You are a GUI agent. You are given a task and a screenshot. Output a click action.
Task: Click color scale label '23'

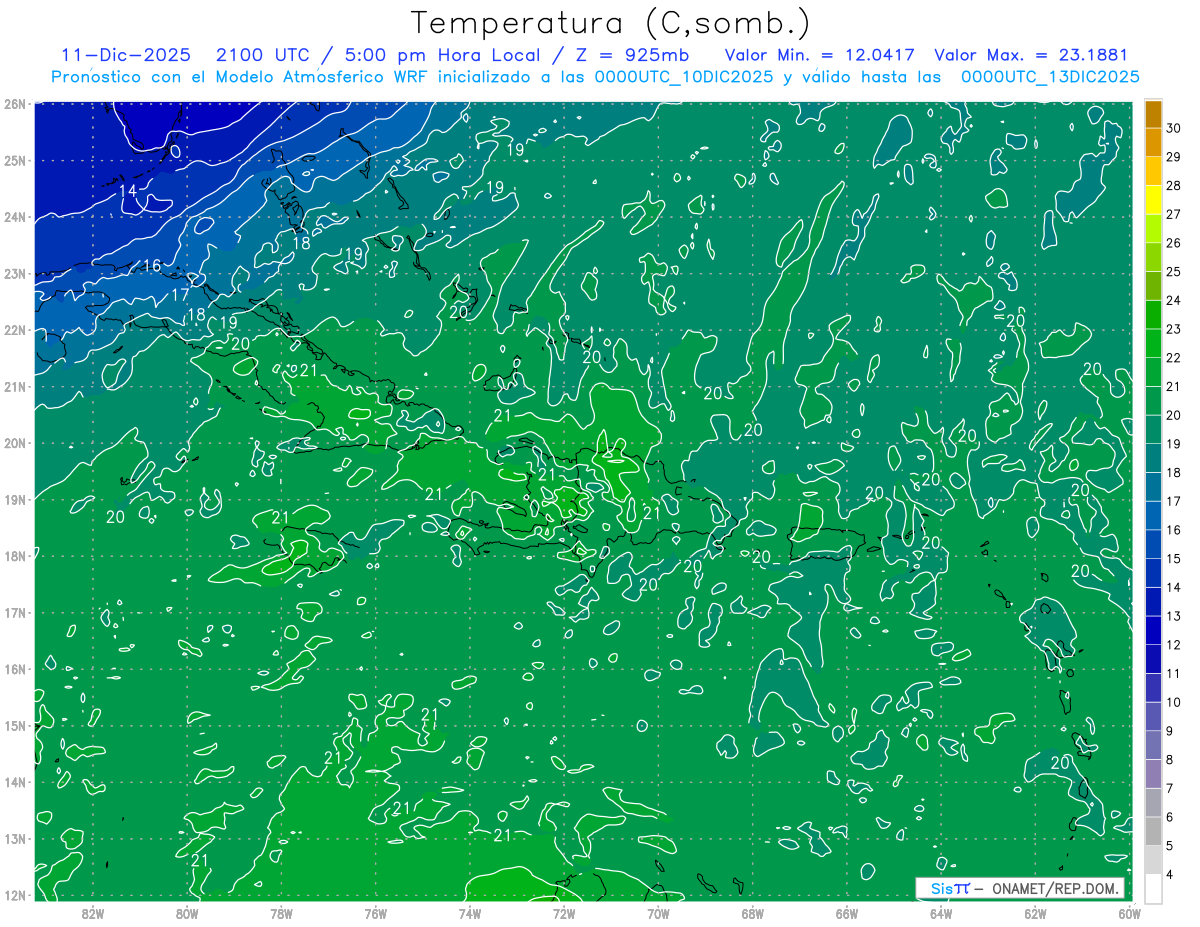(x=1174, y=329)
